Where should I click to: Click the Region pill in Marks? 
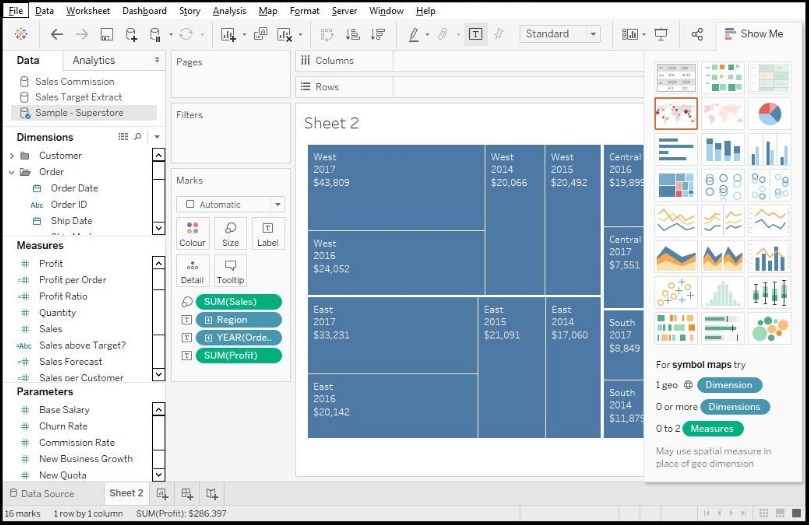[x=239, y=320]
